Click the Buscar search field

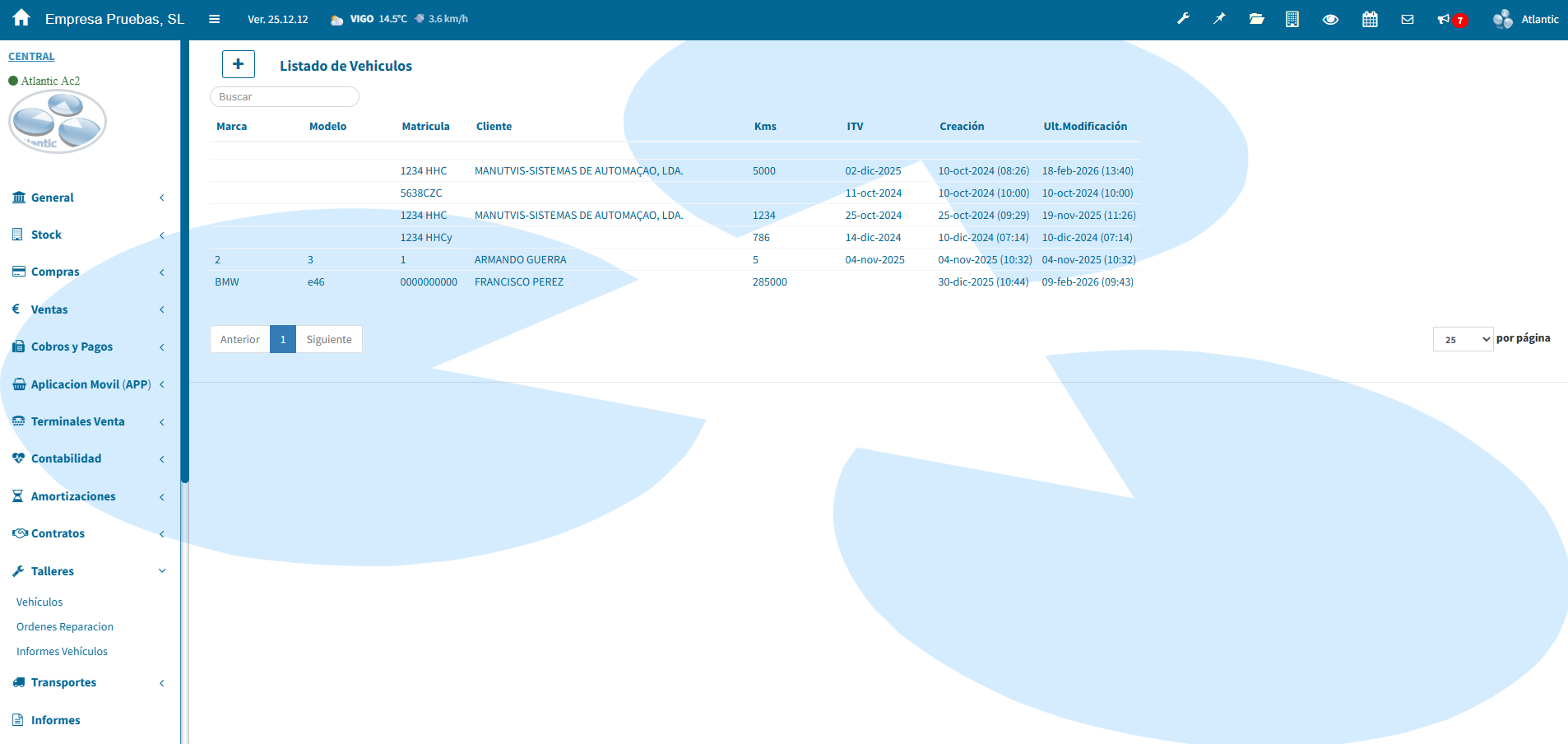click(285, 97)
